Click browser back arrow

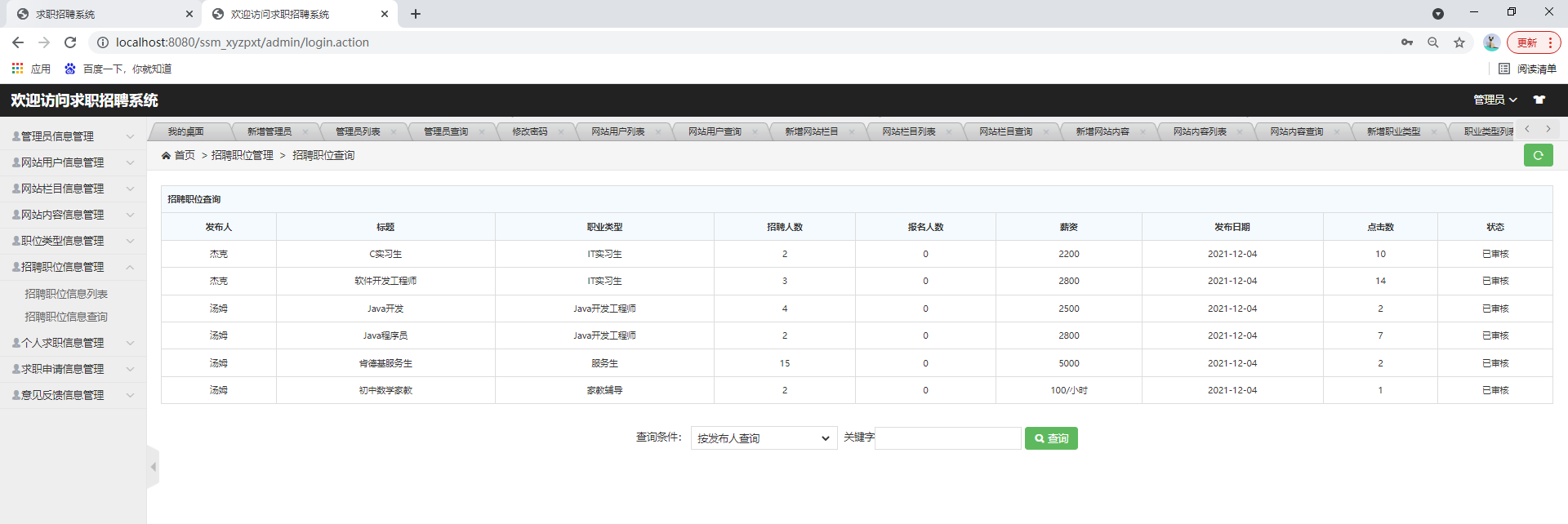[x=18, y=42]
